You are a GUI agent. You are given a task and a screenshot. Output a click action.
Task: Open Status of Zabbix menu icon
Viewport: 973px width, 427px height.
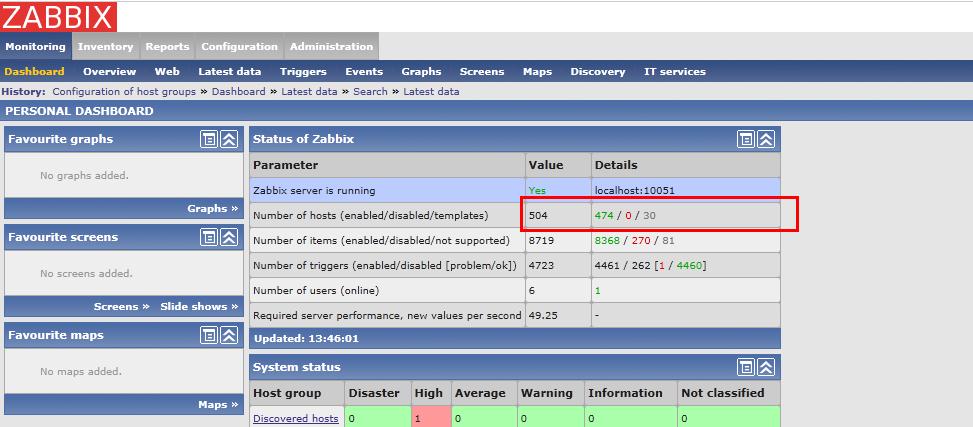[746, 139]
